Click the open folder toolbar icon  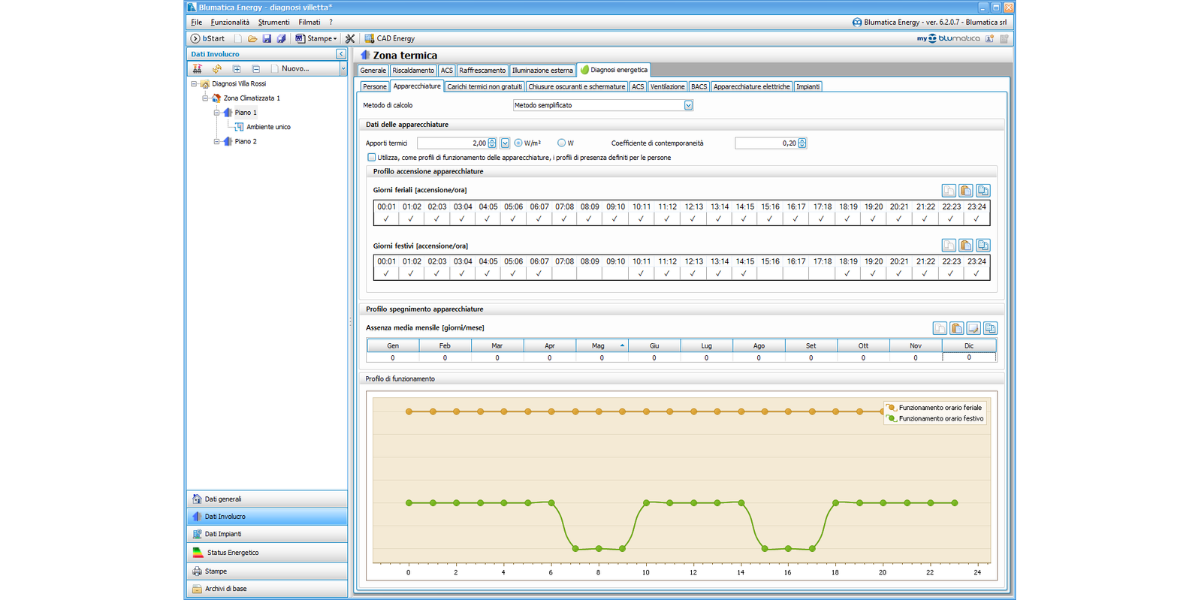(252, 38)
